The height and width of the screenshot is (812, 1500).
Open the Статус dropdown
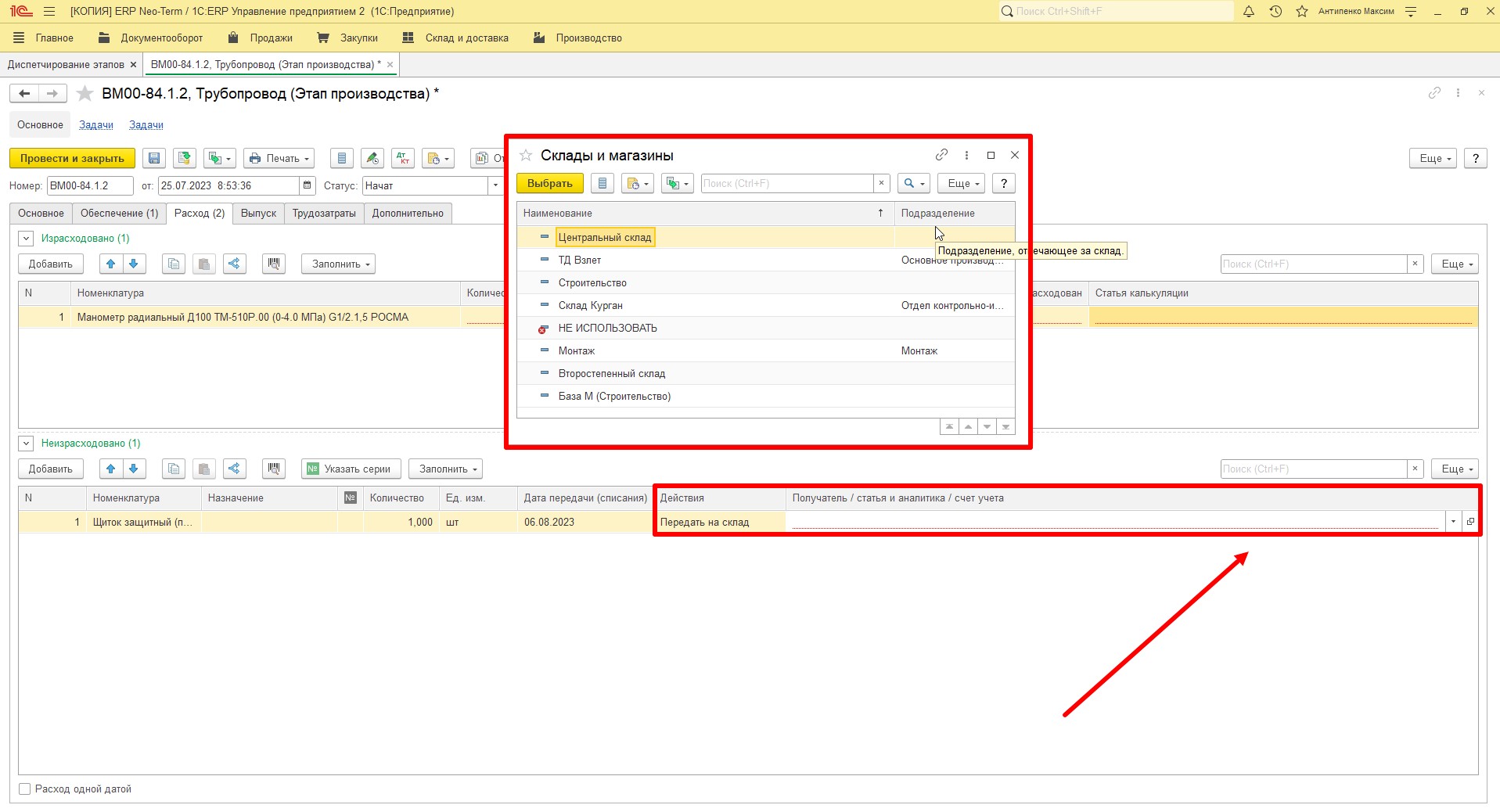pos(495,185)
